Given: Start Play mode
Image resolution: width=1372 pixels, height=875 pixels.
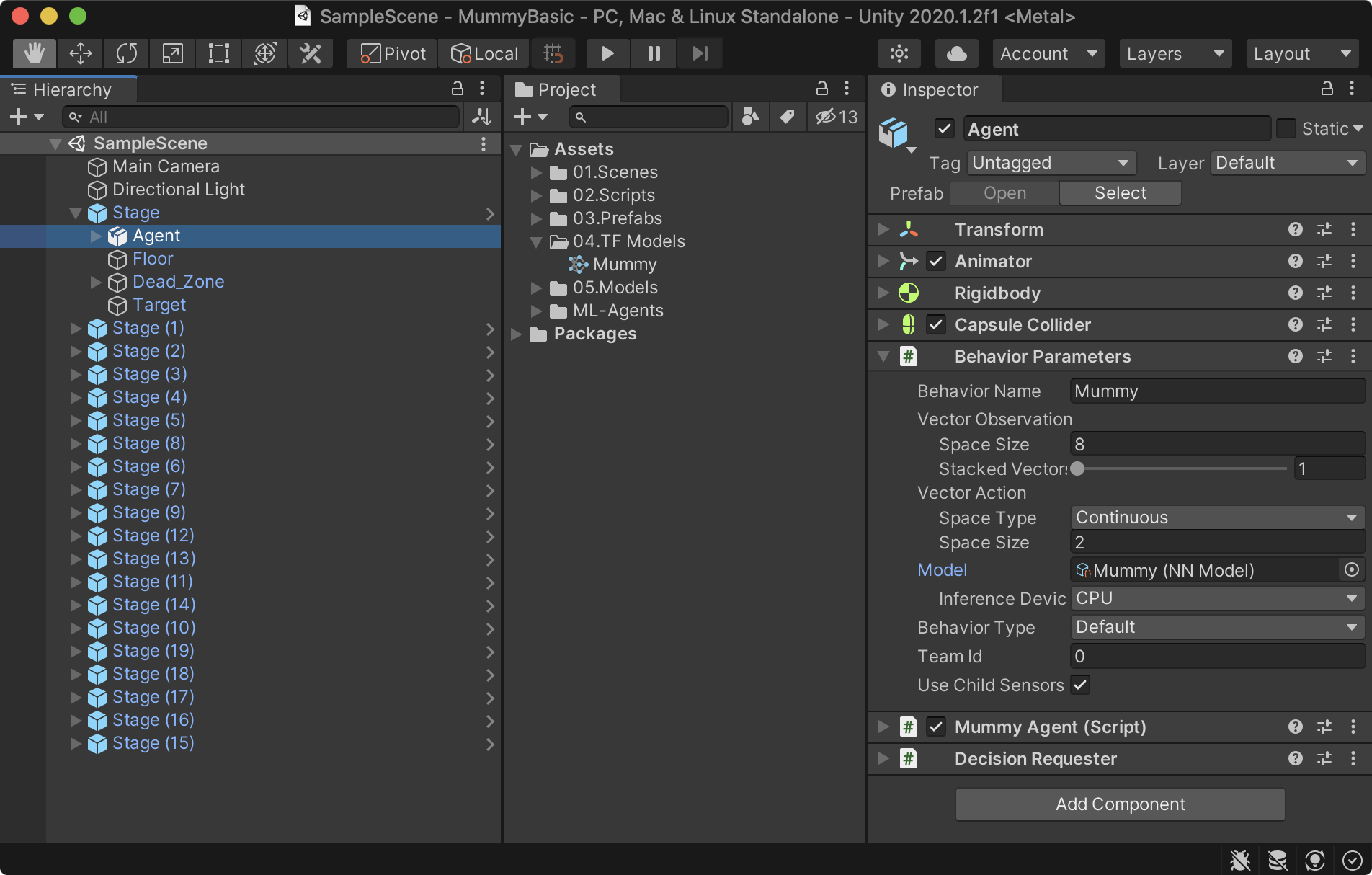Looking at the screenshot, I should click(607, 53).
